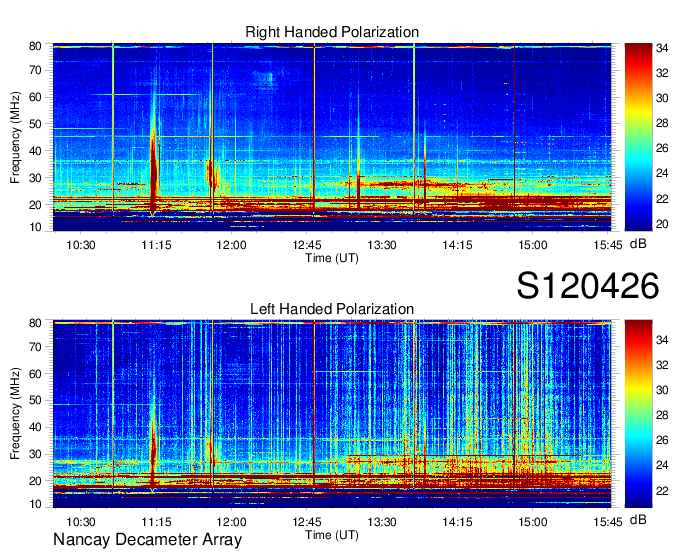Click the "Frequency (MHz)" axis label of Left Handed plot

15,414
